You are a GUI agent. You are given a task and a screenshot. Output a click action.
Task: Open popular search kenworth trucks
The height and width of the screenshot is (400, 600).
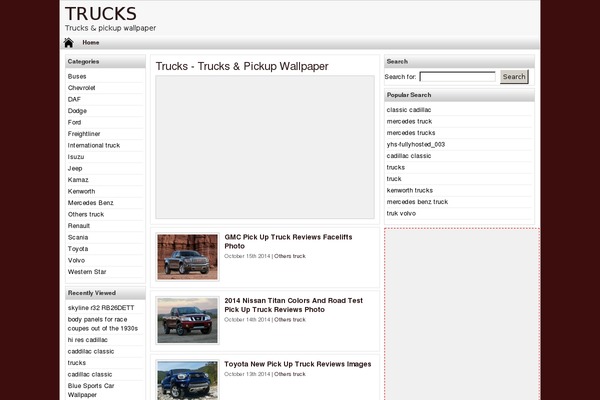pos(409,190)
